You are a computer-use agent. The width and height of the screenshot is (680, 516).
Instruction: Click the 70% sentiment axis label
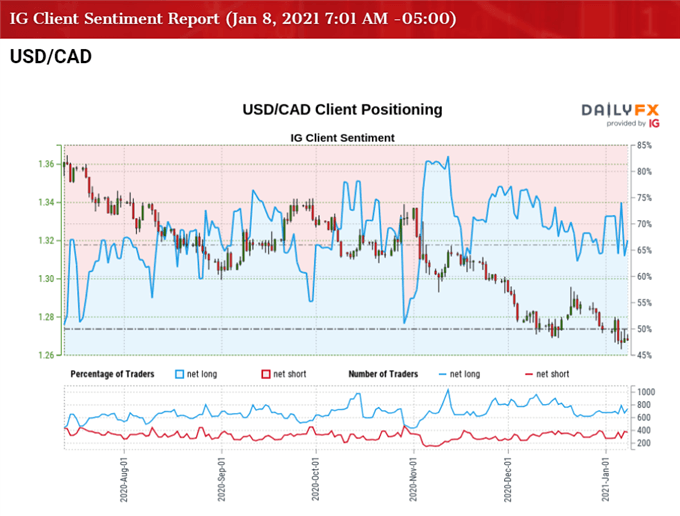[x=644, y=224]
